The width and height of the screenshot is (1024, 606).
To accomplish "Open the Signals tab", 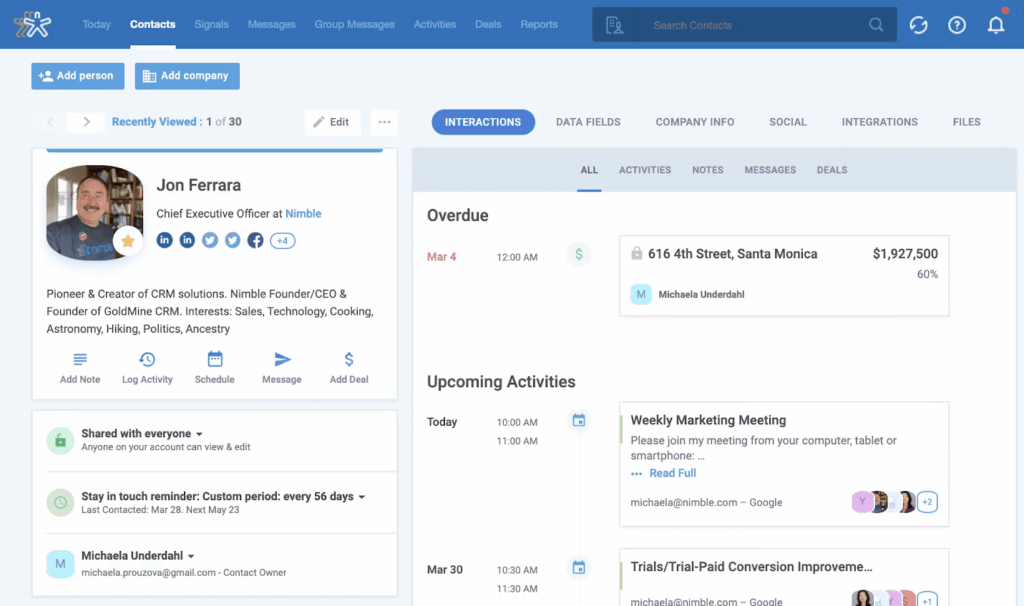I will click(212, 24).
